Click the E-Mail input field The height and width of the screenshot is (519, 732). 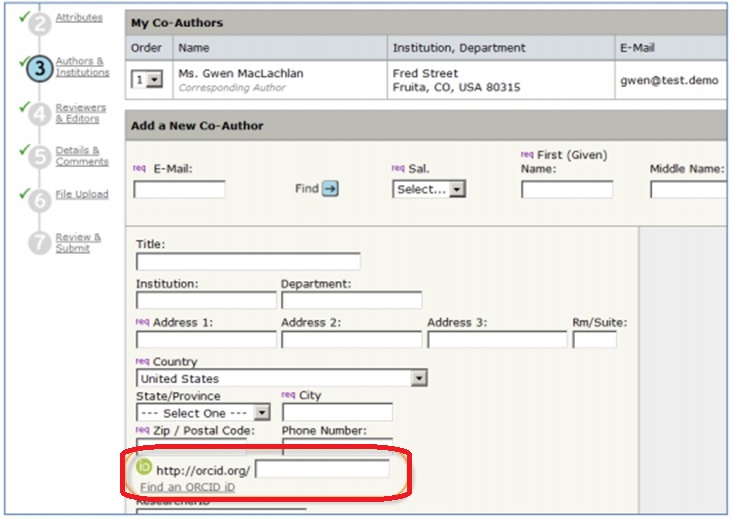point(179,189)
